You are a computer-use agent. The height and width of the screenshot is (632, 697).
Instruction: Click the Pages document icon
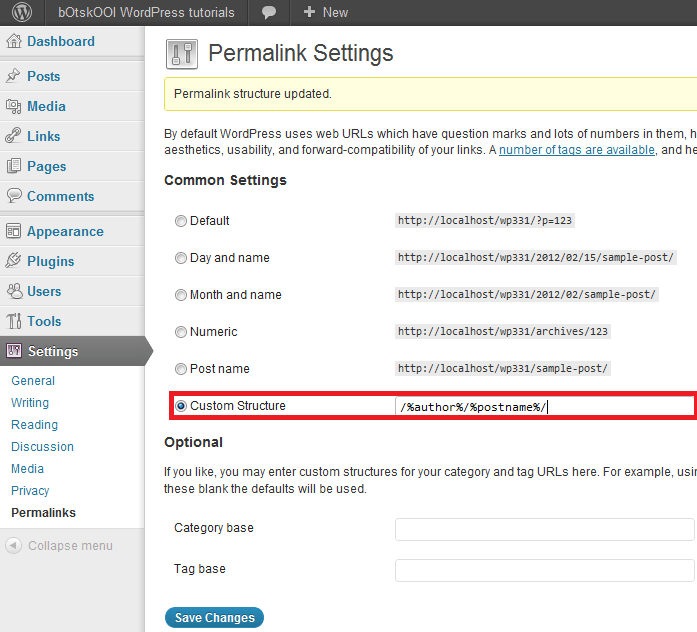pos(14,166)
